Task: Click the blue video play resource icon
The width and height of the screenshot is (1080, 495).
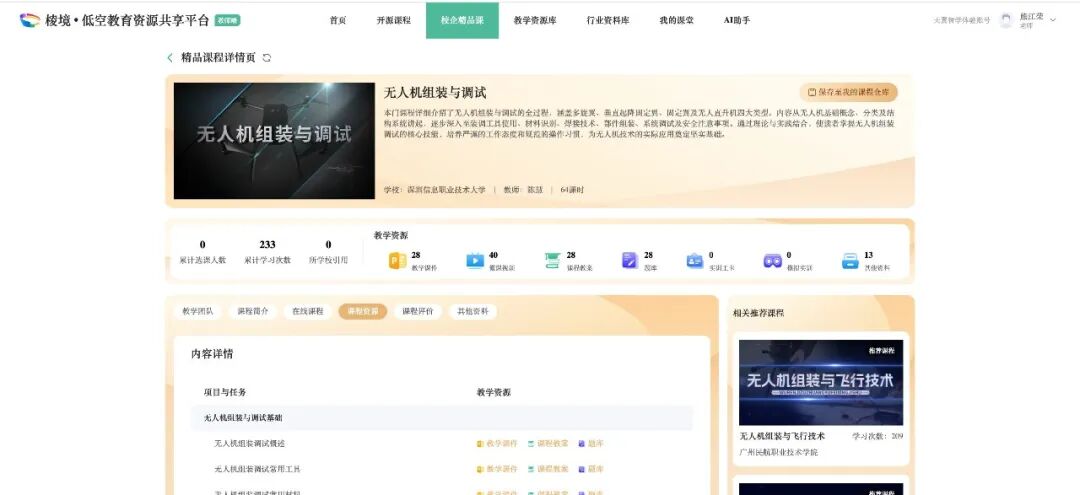Action: point(475,261)
